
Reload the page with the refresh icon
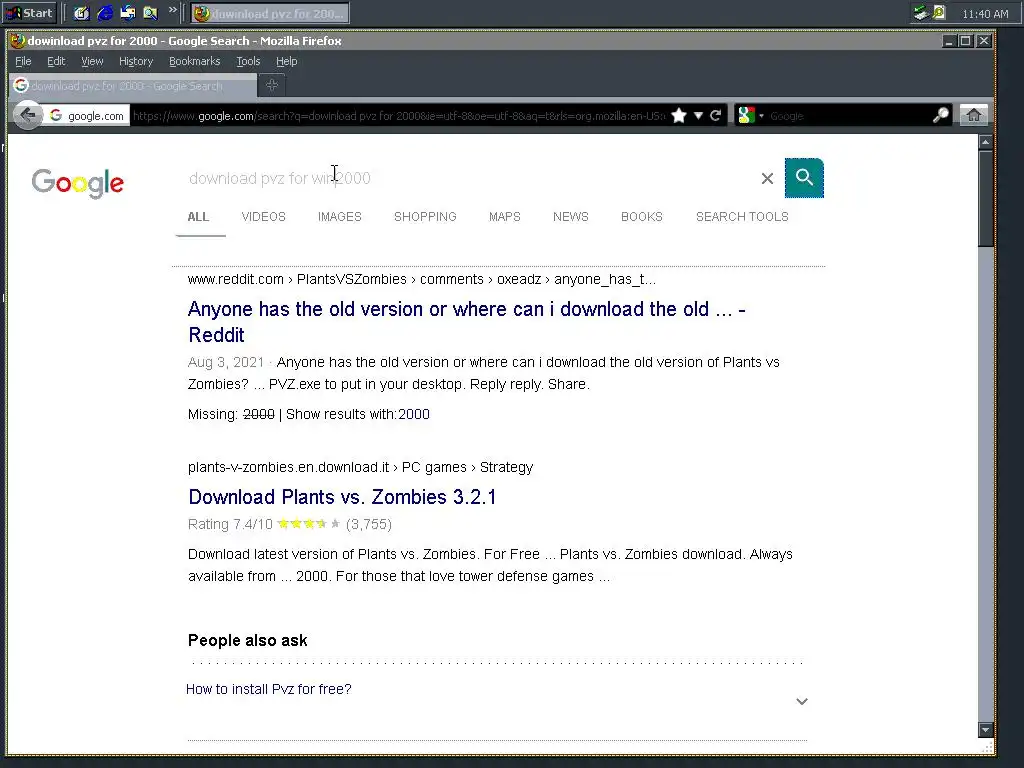(716, 116)
